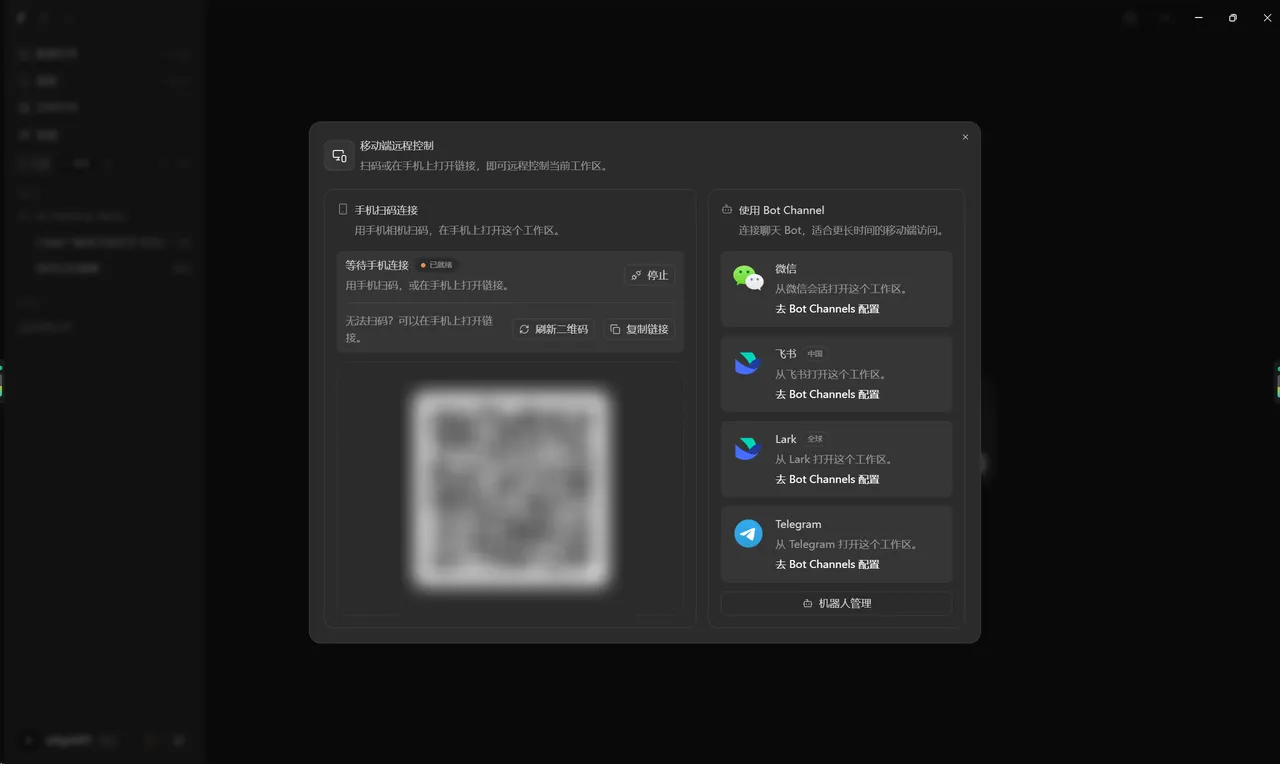1280x764 pixels.
Task: Click the Lark logo icon
Action: (x=748, y=448)
